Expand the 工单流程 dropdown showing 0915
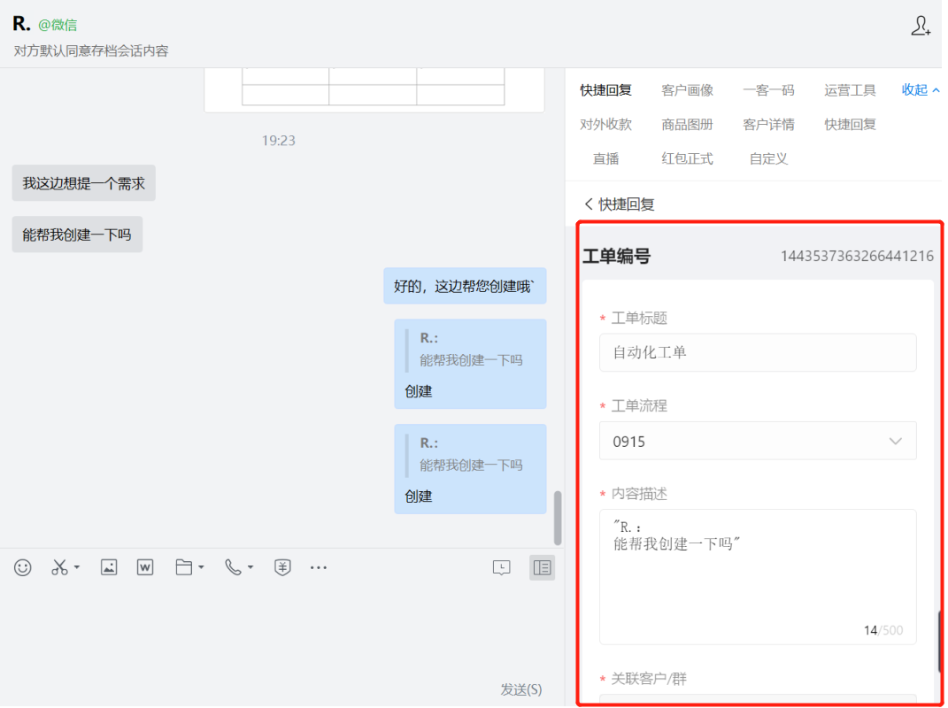 coord(758,441)
